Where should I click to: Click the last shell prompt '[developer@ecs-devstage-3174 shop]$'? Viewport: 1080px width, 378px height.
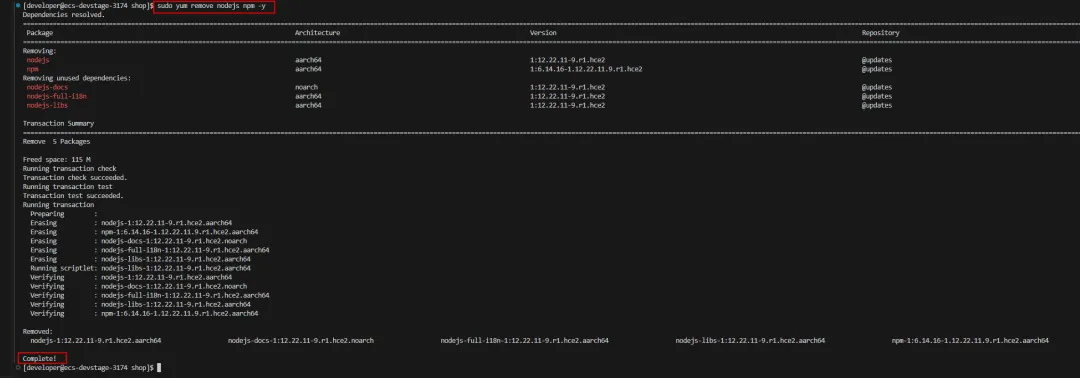pyautogui.click(x=88, y=368)
